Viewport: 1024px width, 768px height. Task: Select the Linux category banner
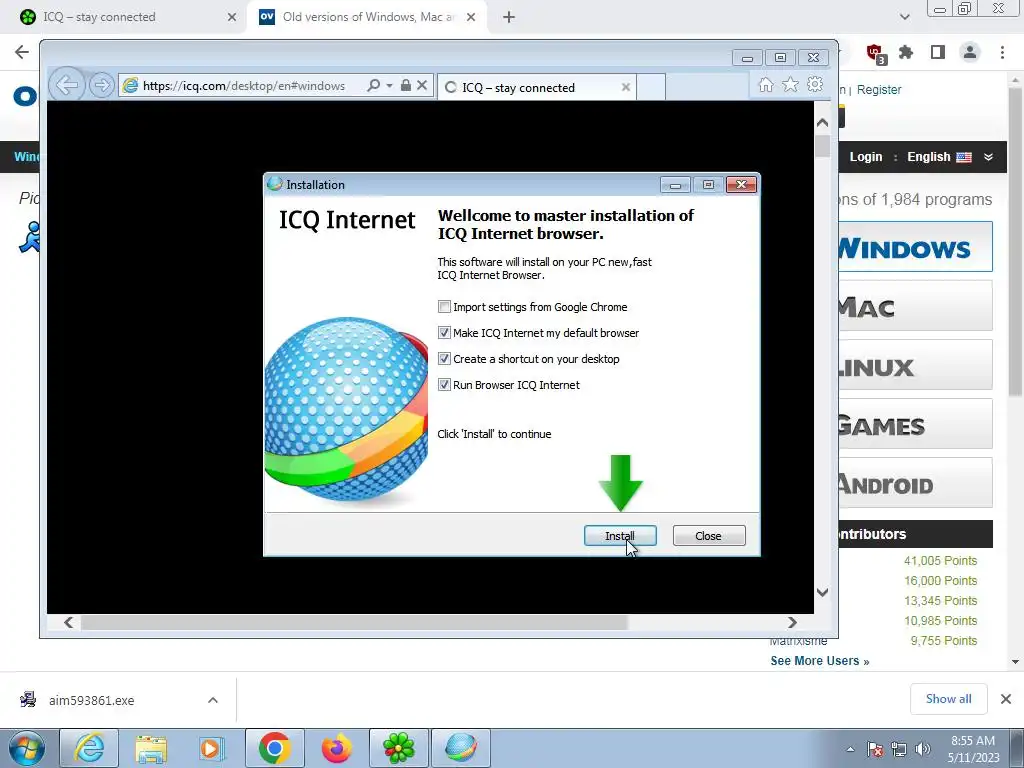pos(916,365)
